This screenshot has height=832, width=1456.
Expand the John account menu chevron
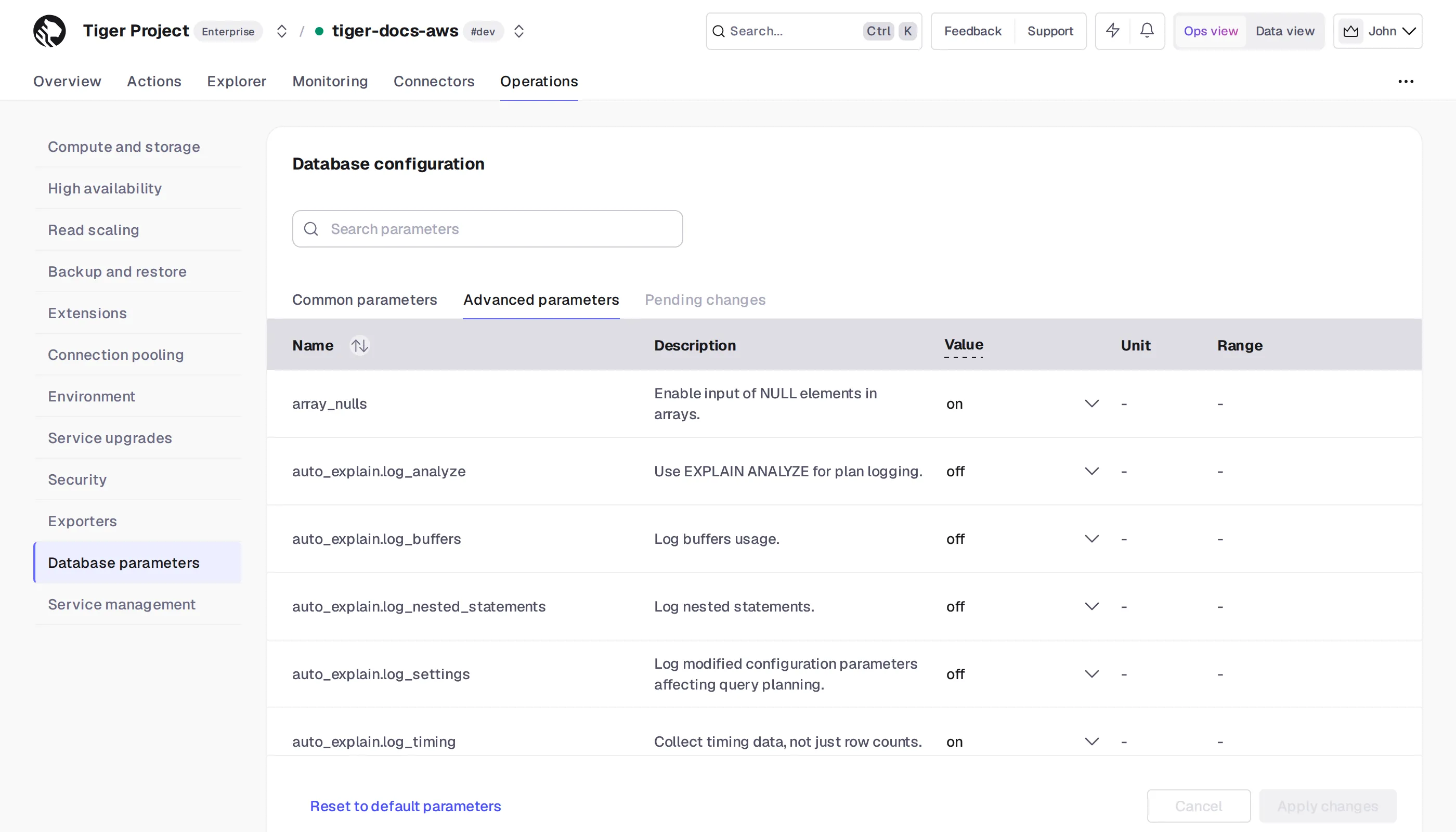tap(1409, 31)
